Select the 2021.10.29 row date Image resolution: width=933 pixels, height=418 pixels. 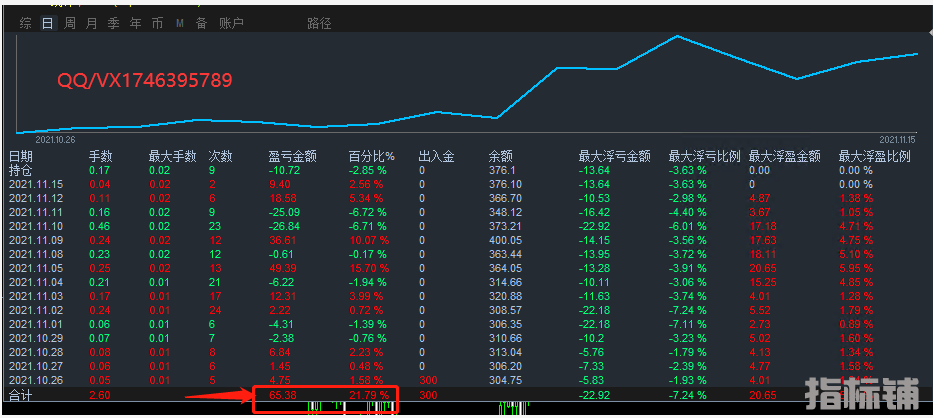tap(36, 338)
